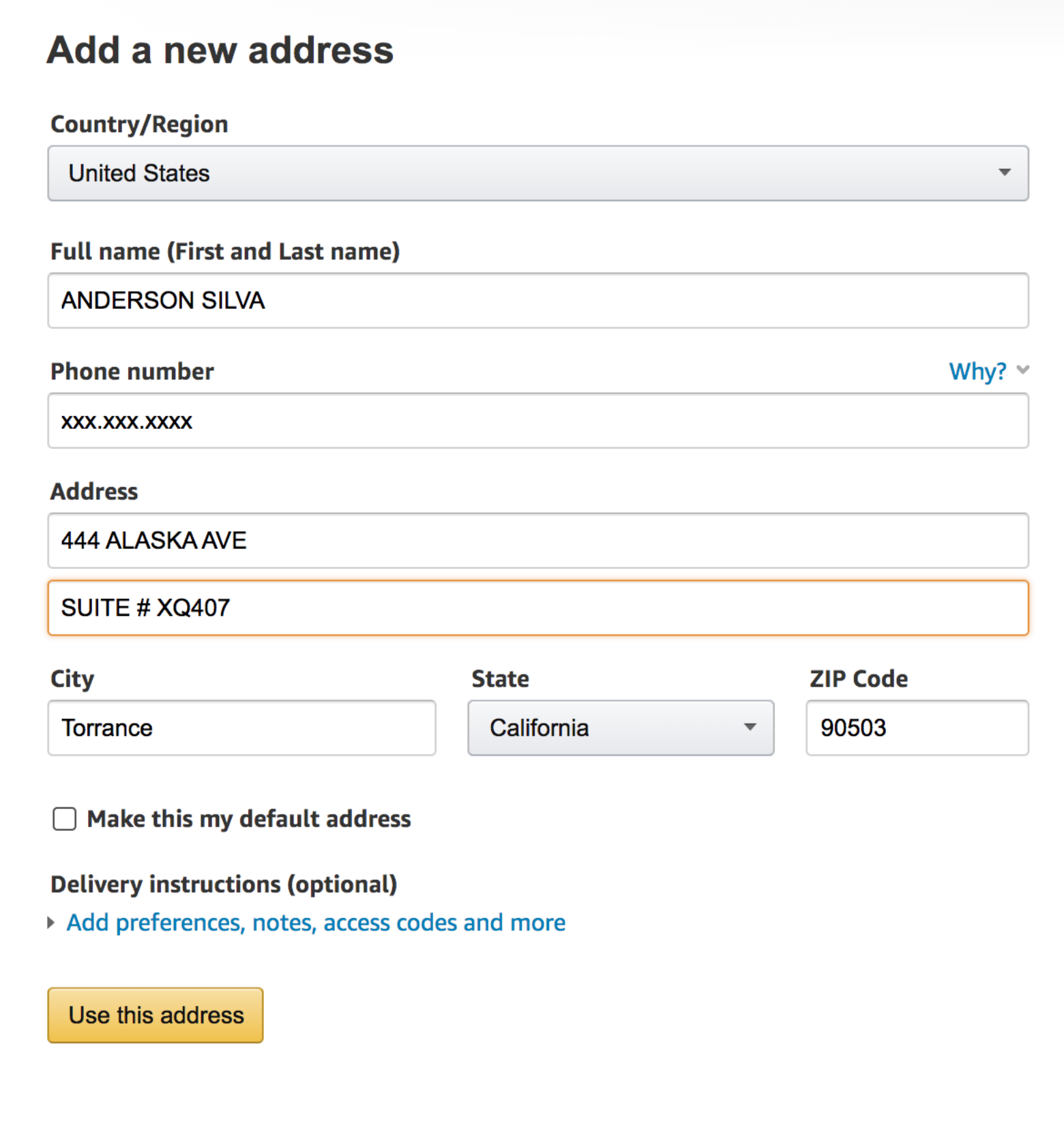This screenshot has height=1143, width=1064.
Task: Focus the Phone number input field
Action: (x=537, y=421)
